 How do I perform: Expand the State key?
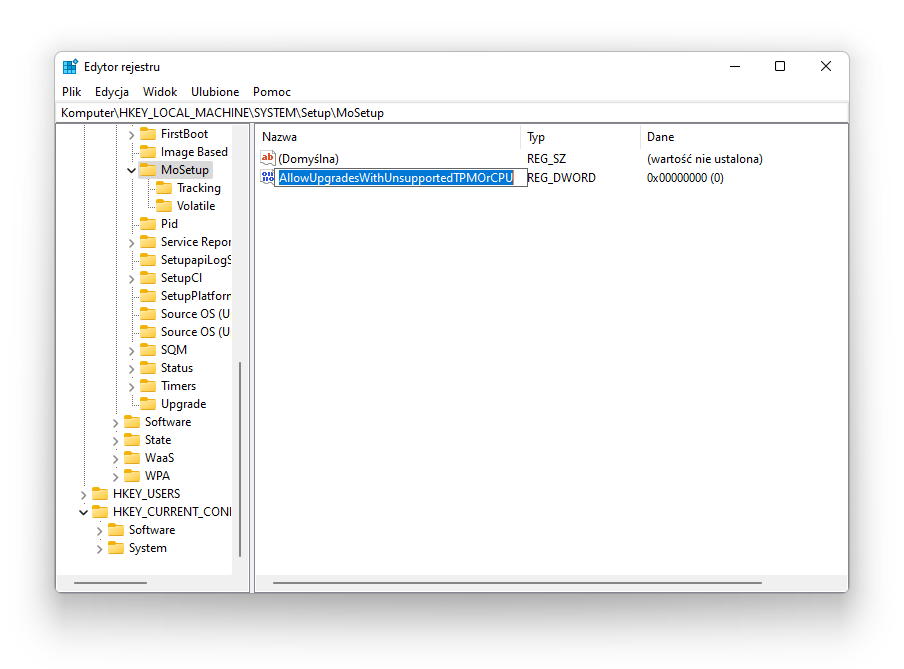pyautogui.click(x=115, y=441)
